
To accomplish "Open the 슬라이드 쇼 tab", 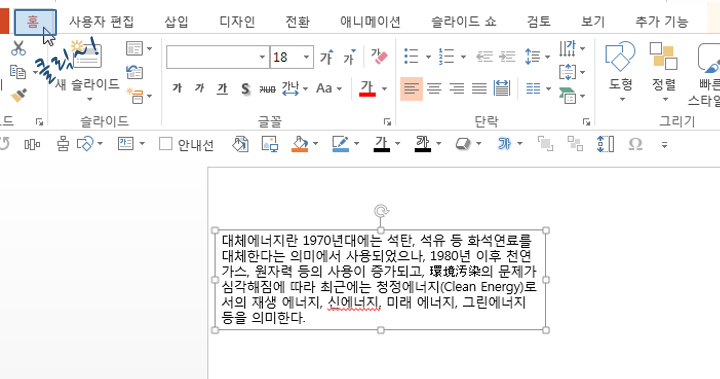I will (464, 22).
